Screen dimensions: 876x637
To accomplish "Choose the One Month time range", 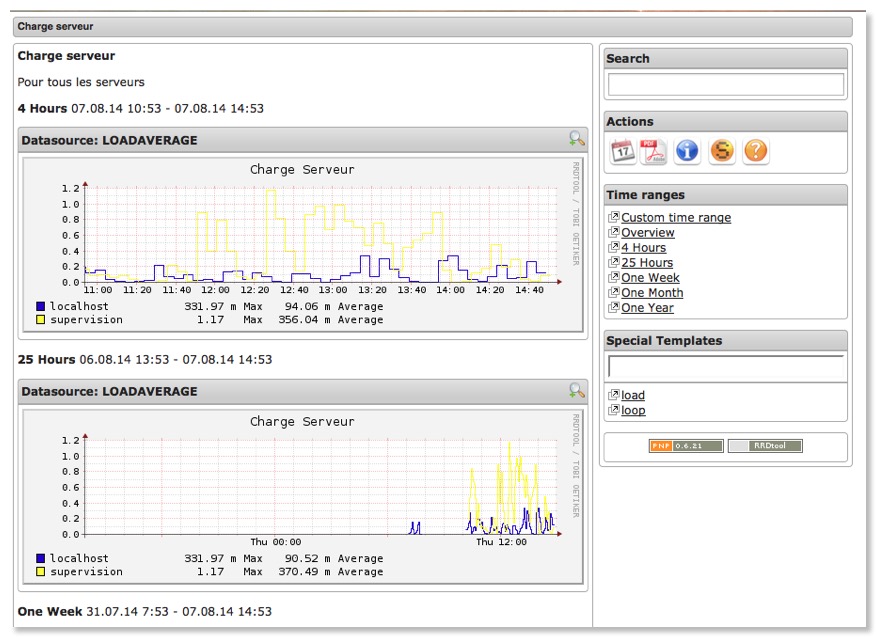I will tap(652, 293).
